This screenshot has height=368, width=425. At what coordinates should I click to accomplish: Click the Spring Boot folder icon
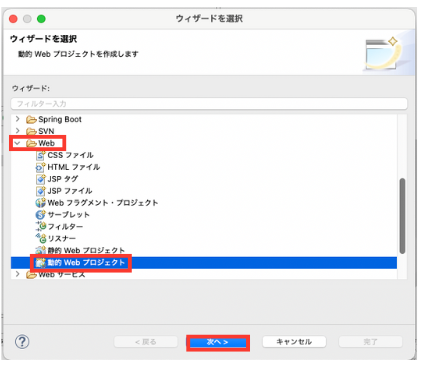coord(31,119)
